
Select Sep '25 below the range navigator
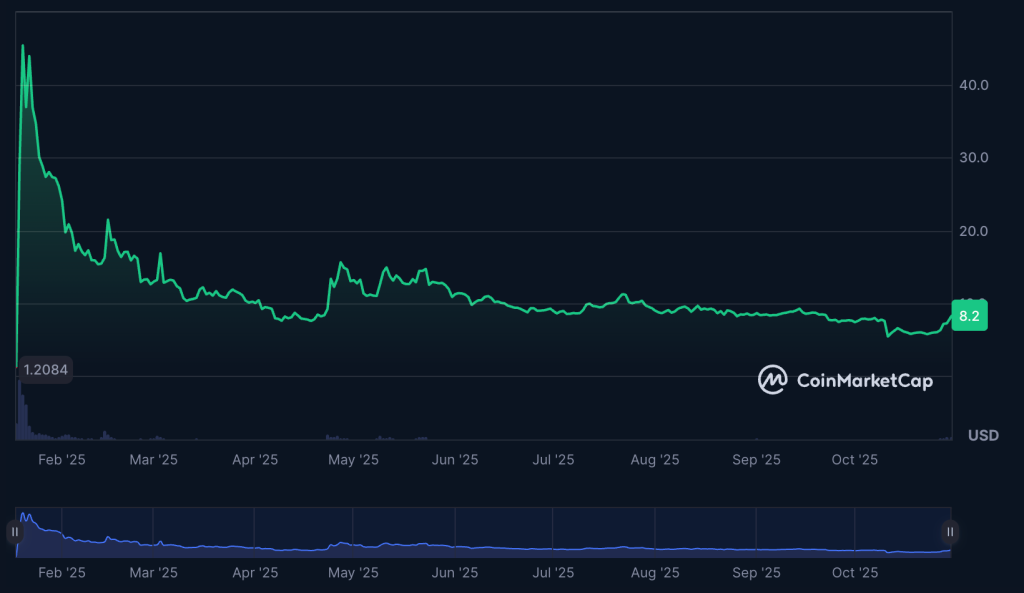tap(756, 573)
